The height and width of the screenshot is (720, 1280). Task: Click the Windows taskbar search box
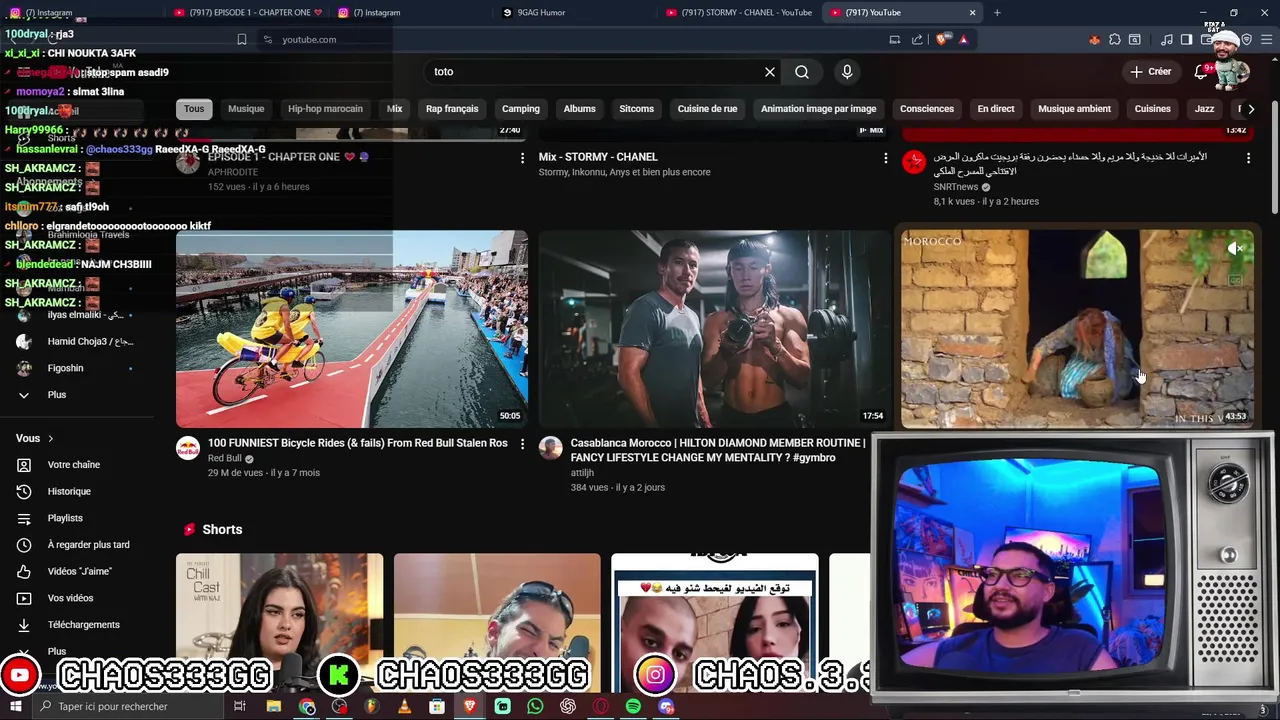[128, 707]
